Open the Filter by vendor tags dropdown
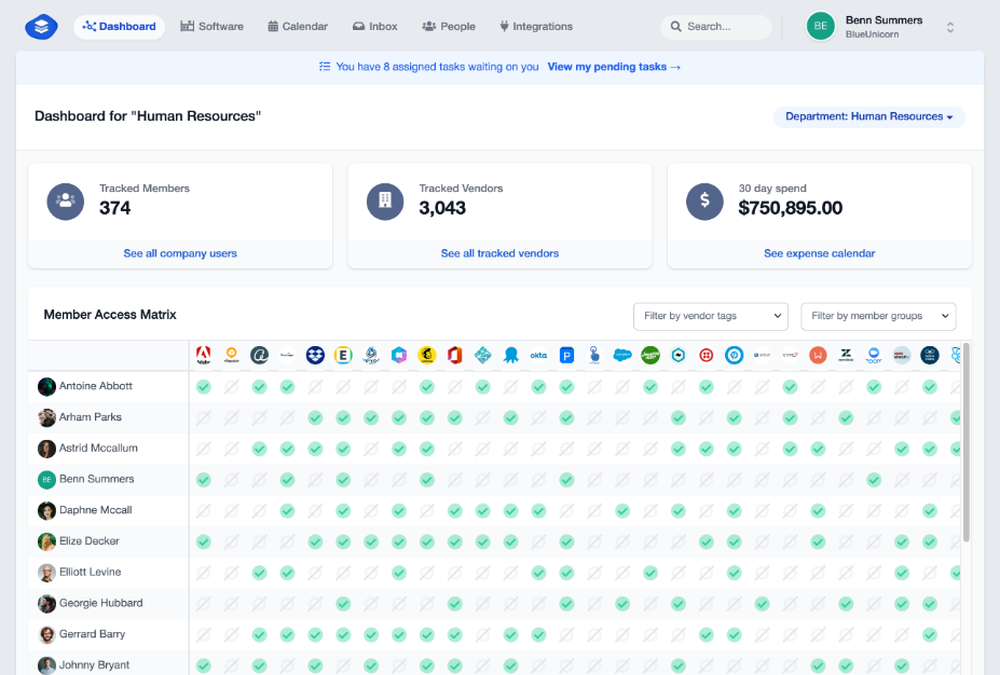This screenshot has width=1000, height=675. (710, 316)
